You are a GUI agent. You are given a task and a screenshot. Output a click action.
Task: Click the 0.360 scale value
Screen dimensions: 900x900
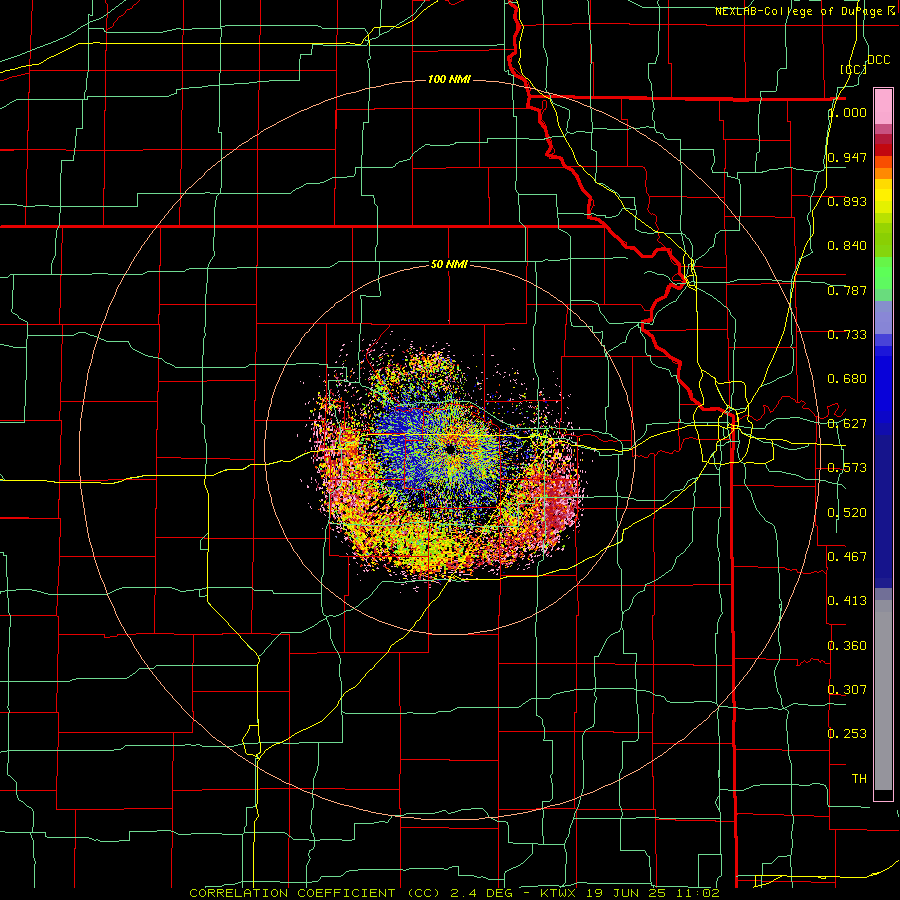coord(847,646)
